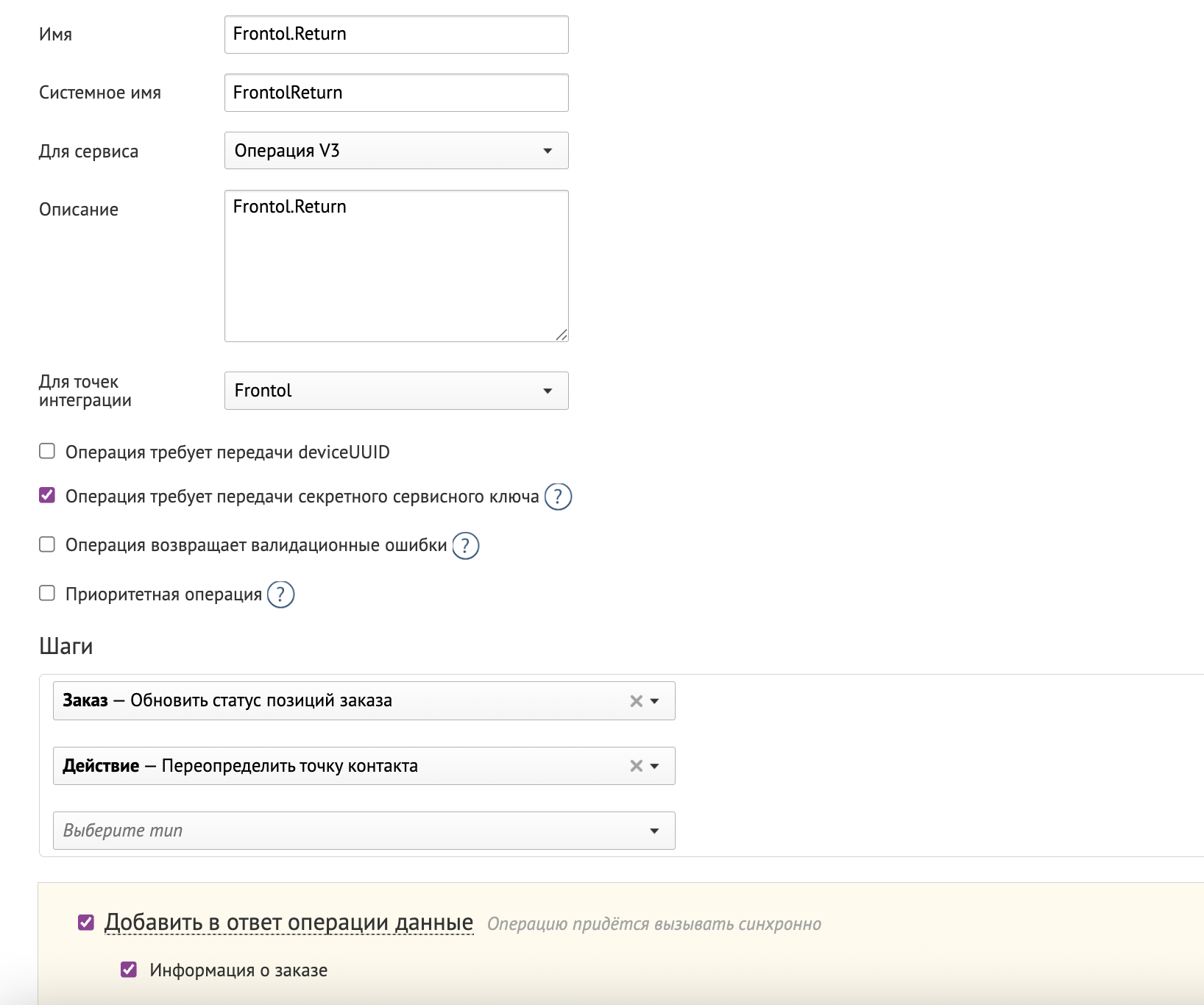Remove the Действие step with X icon
Viewport: 1204px width, 1005px height.
[x=637, y=766]
